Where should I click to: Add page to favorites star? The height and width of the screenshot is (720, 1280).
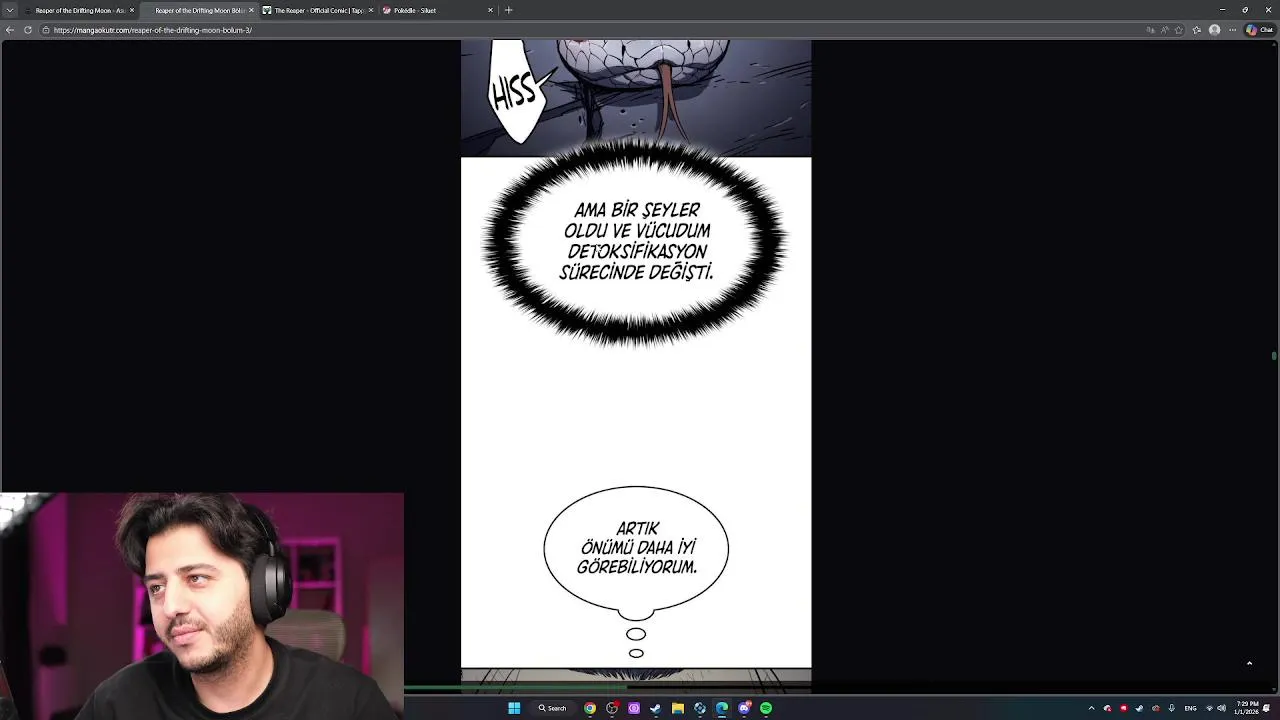coord(1179,30)
